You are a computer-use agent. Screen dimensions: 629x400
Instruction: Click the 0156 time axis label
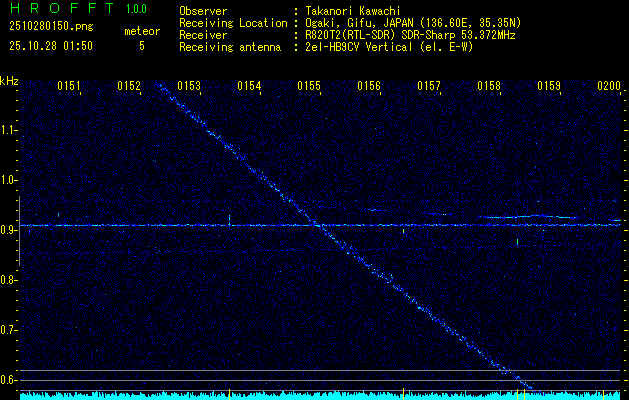(369, 86)
